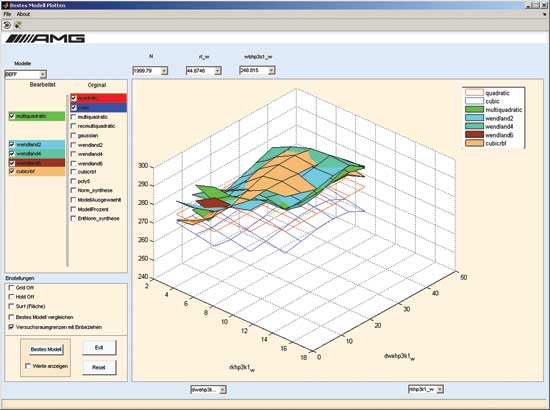The width and height of the screenshot is (550, 410).
Task: Check gaussian in the Original column
Action: tap(73, 135)
